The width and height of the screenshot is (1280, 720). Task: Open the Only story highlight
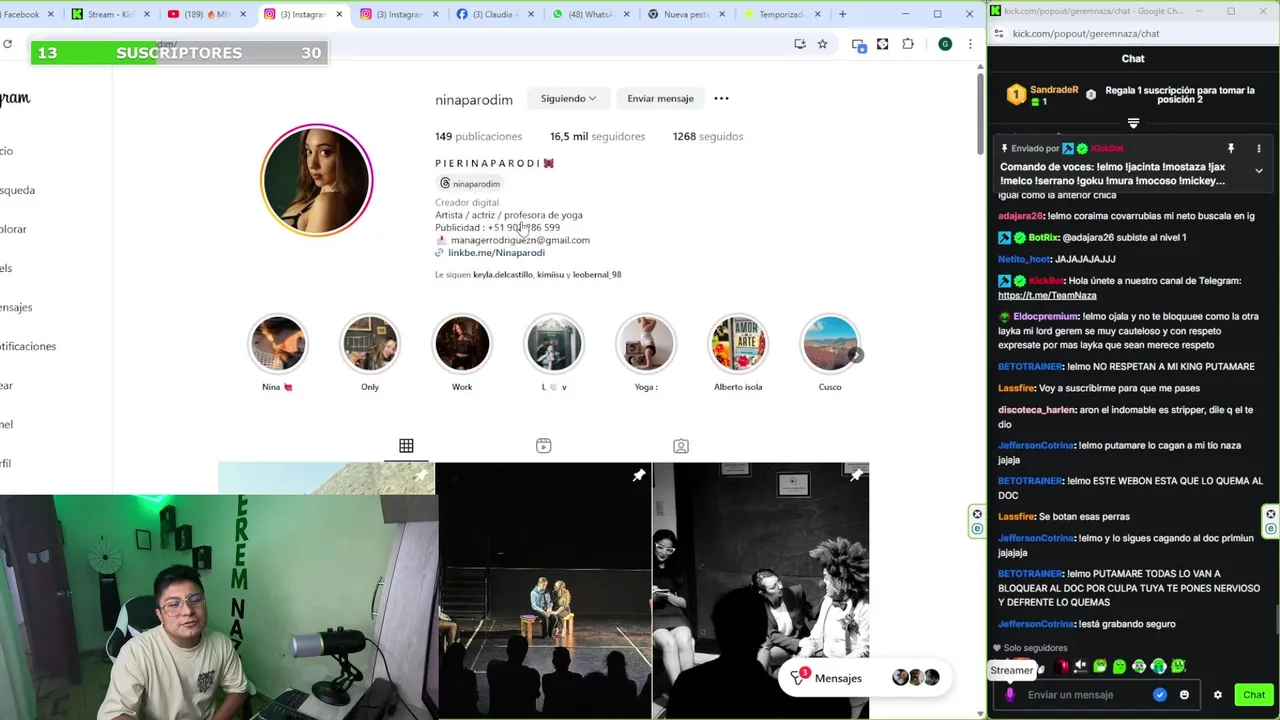370,344
